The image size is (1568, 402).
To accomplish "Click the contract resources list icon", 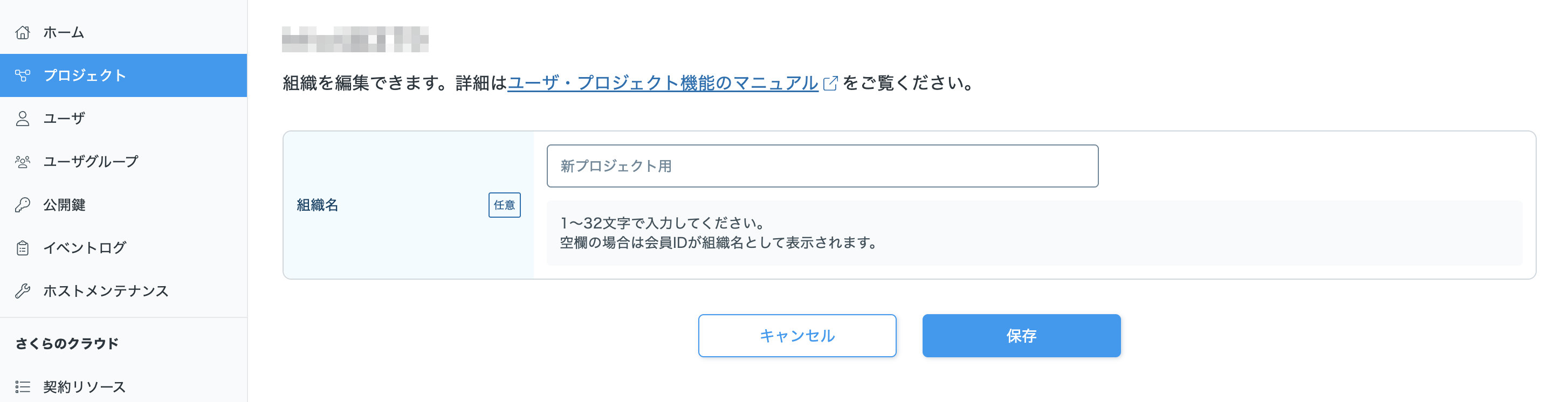I will click(x=23, y=387).
